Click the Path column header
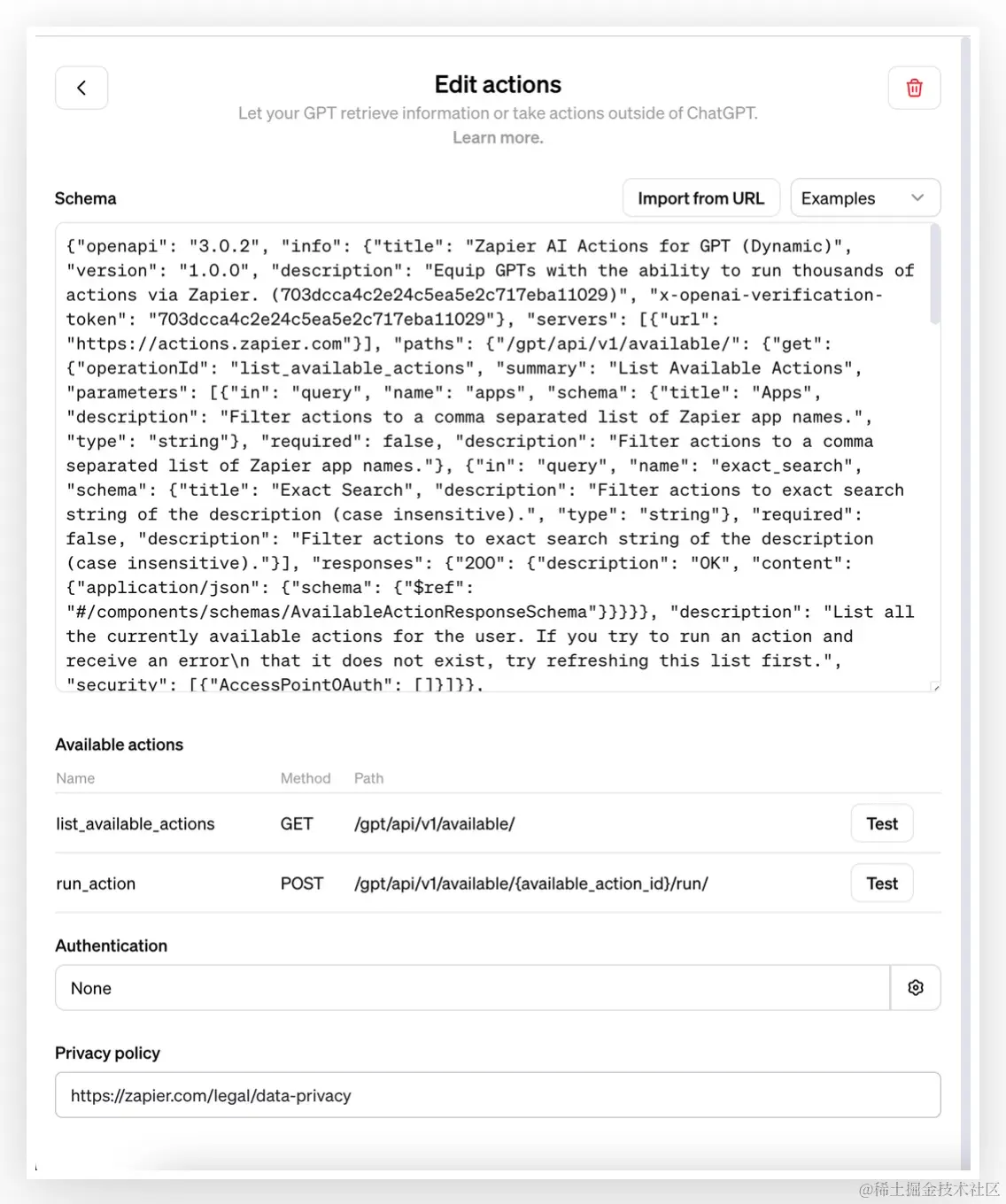 click(368, 778)
